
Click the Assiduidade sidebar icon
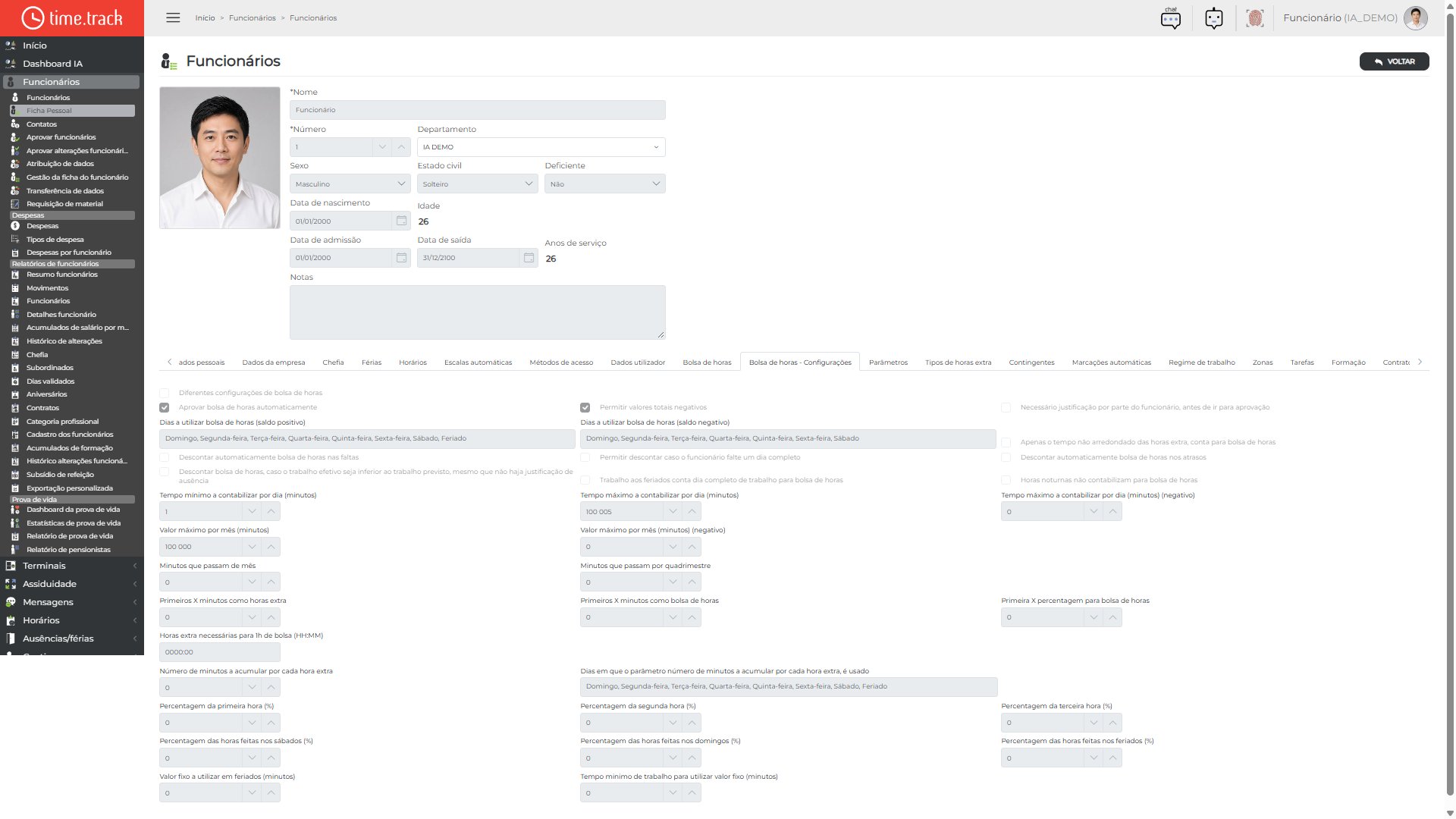[x=11, y=584]
